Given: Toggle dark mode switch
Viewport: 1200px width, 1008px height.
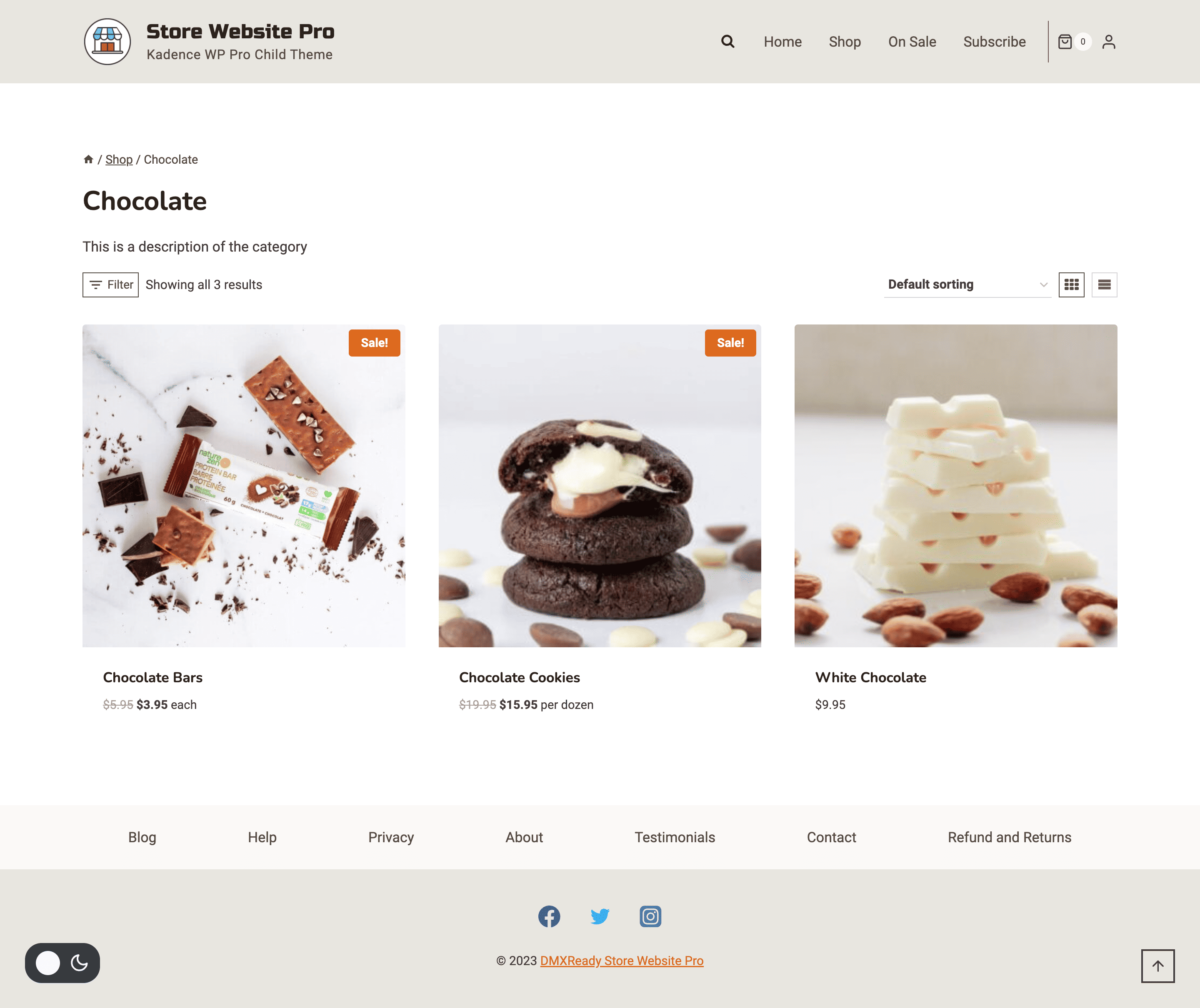Looking at the screenshot, I should point(62,963).
